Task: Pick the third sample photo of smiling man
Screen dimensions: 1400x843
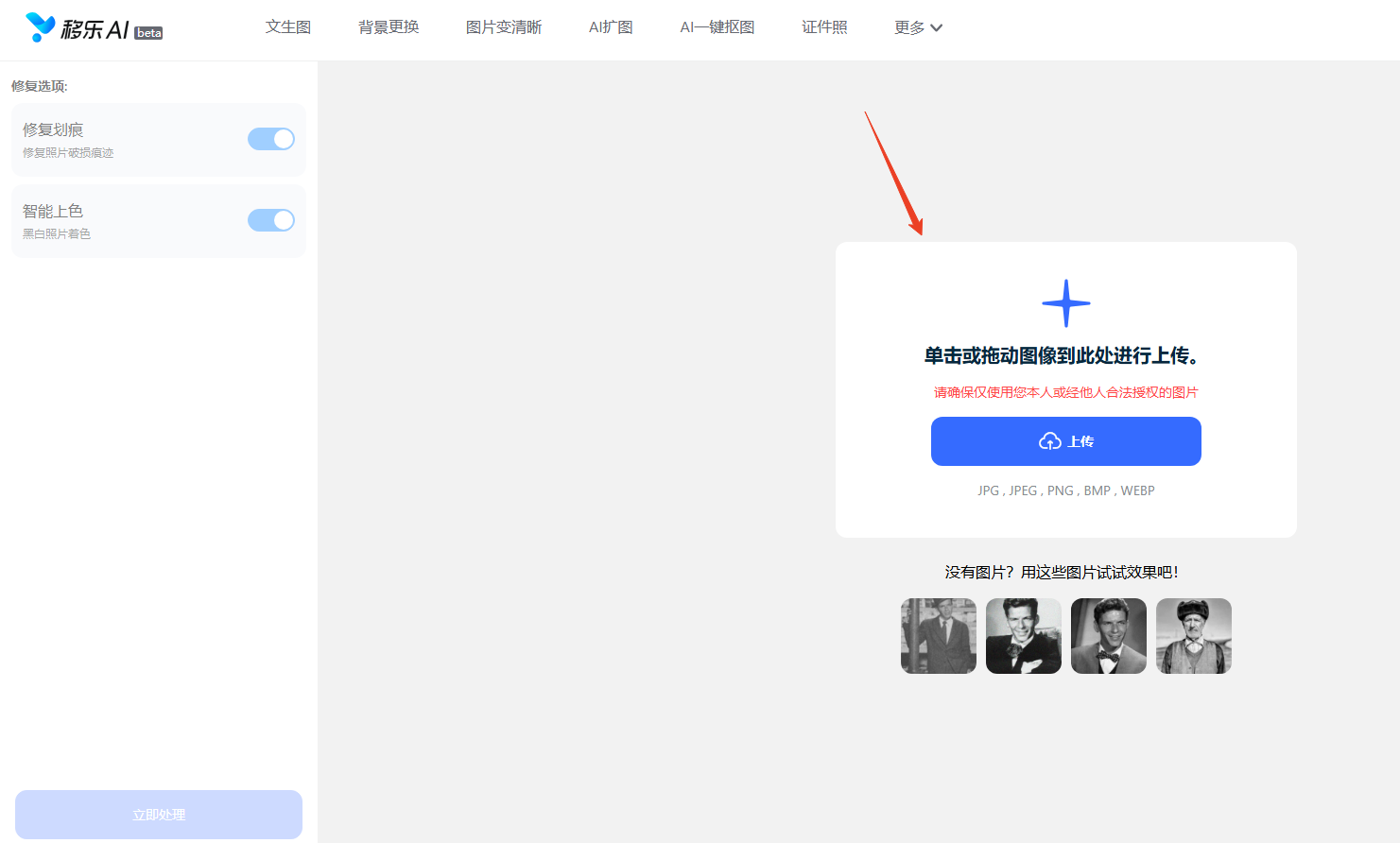Action: coord(1108,636)
